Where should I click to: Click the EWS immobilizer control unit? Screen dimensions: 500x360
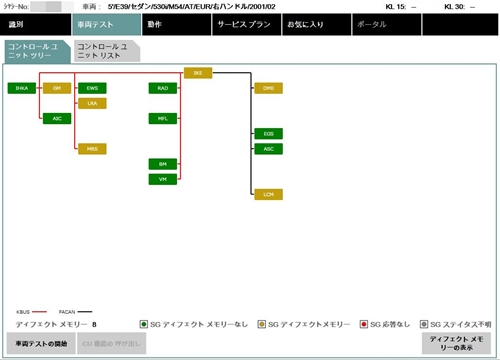[92, 88]
